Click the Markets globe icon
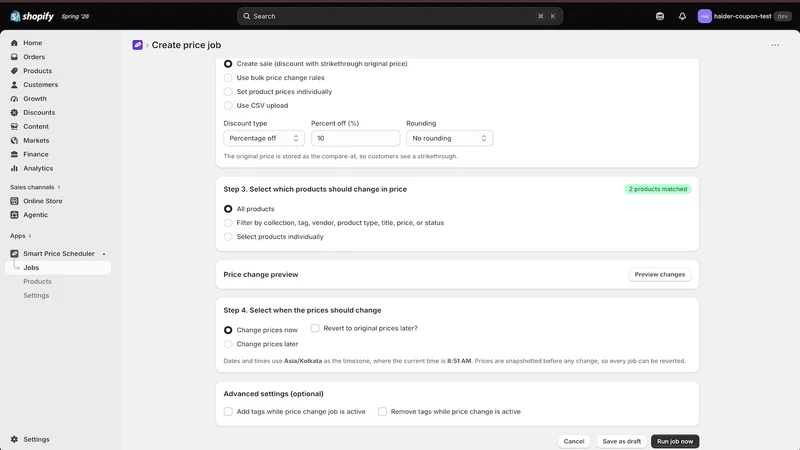 (x=14, y=140)
